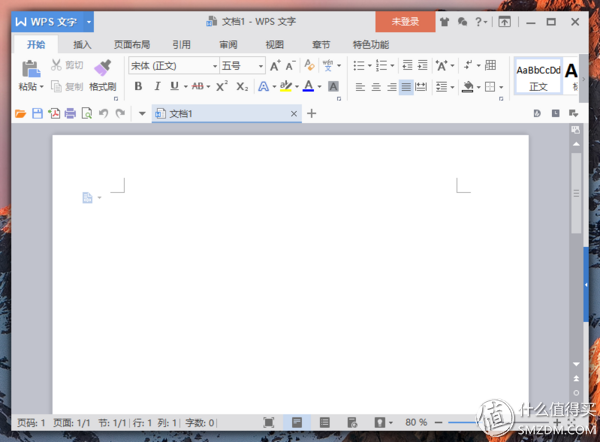The height and width of the screenshot is (442, 600).
Task: Click the Print icon
Action: 70,114
